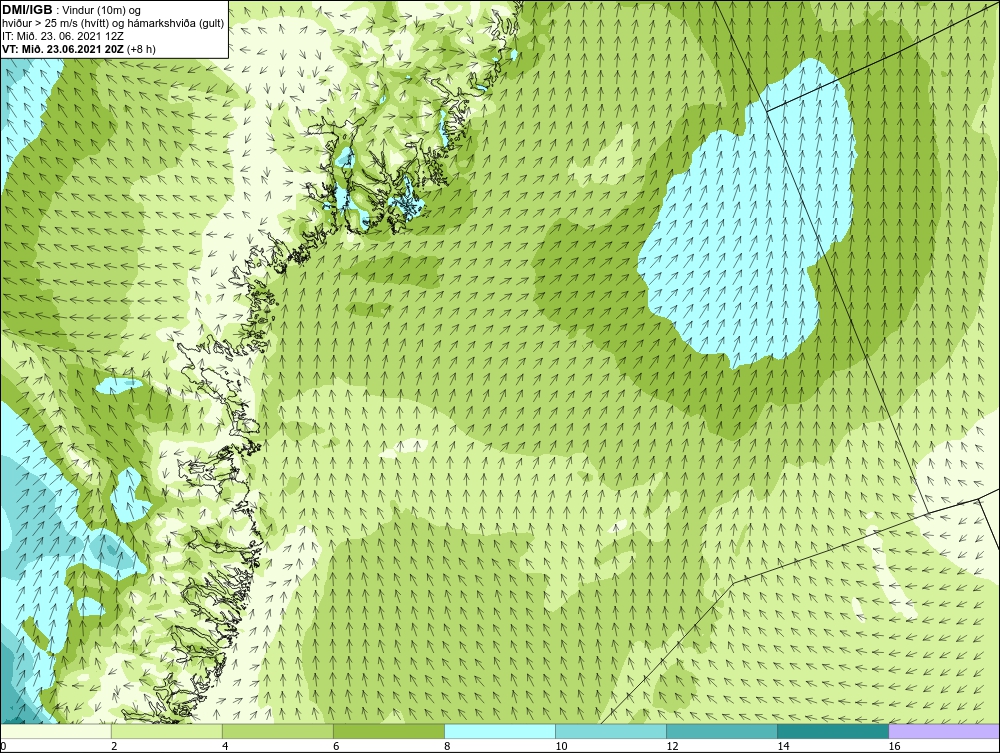The image size is (1000, 753).
Task: Click the legend scale value 8
Action: 446,746
